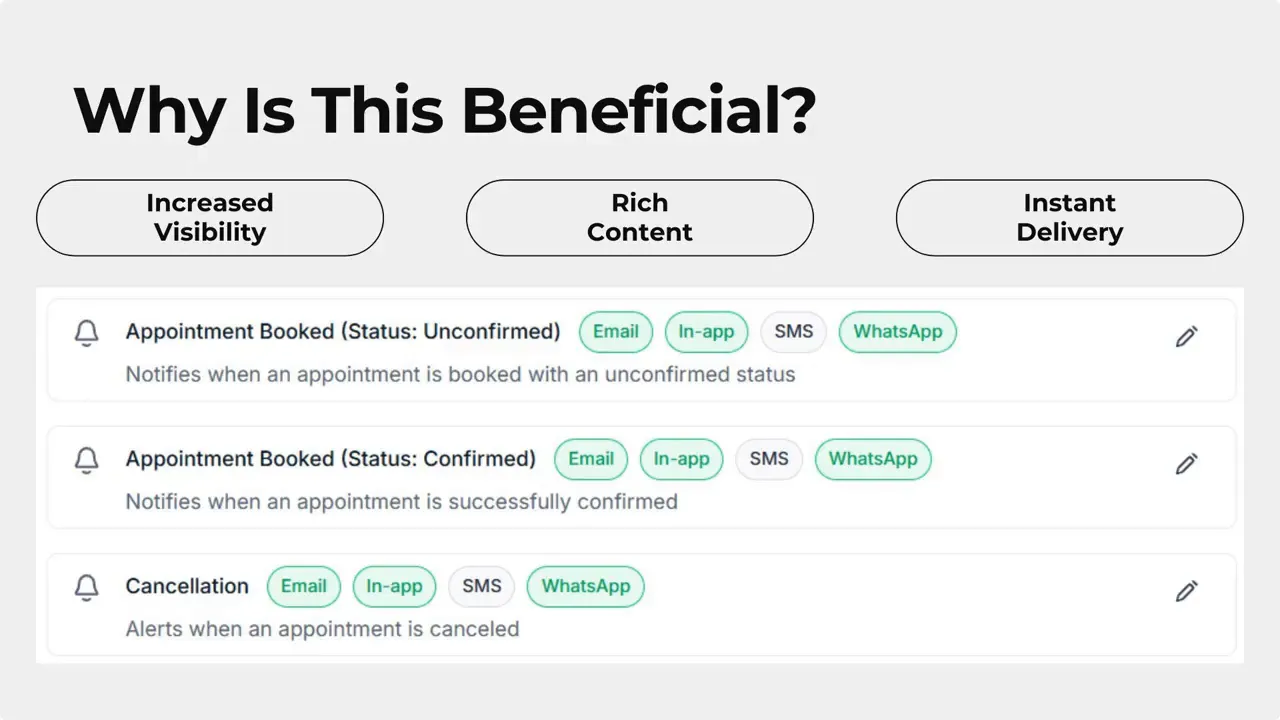Viewport: 1280px width, 720px height.
Task: Enable SMS on the Confirmed booking row
Action: [768, 459]
